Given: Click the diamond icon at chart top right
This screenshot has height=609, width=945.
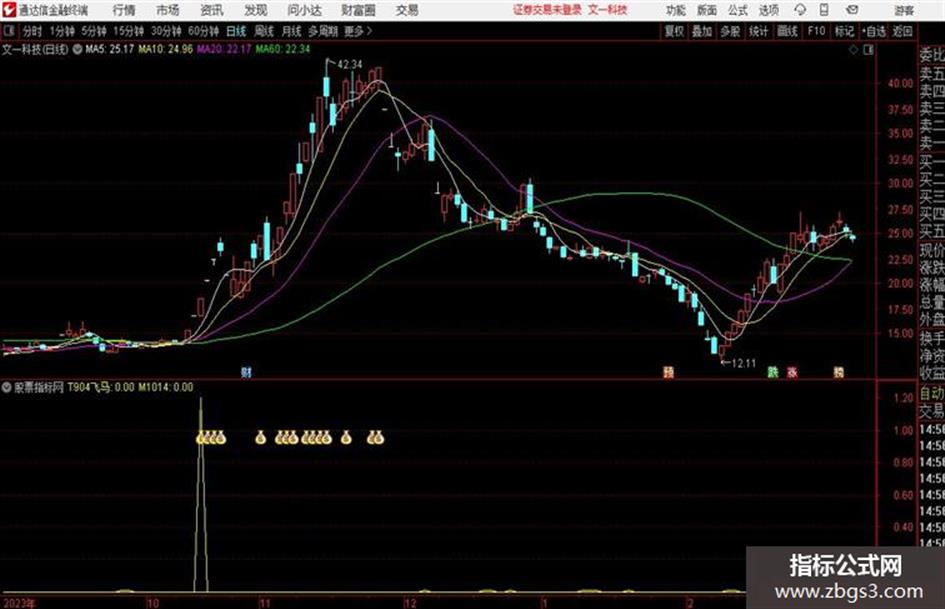Looking at the screenshot, I should [853, 50].
